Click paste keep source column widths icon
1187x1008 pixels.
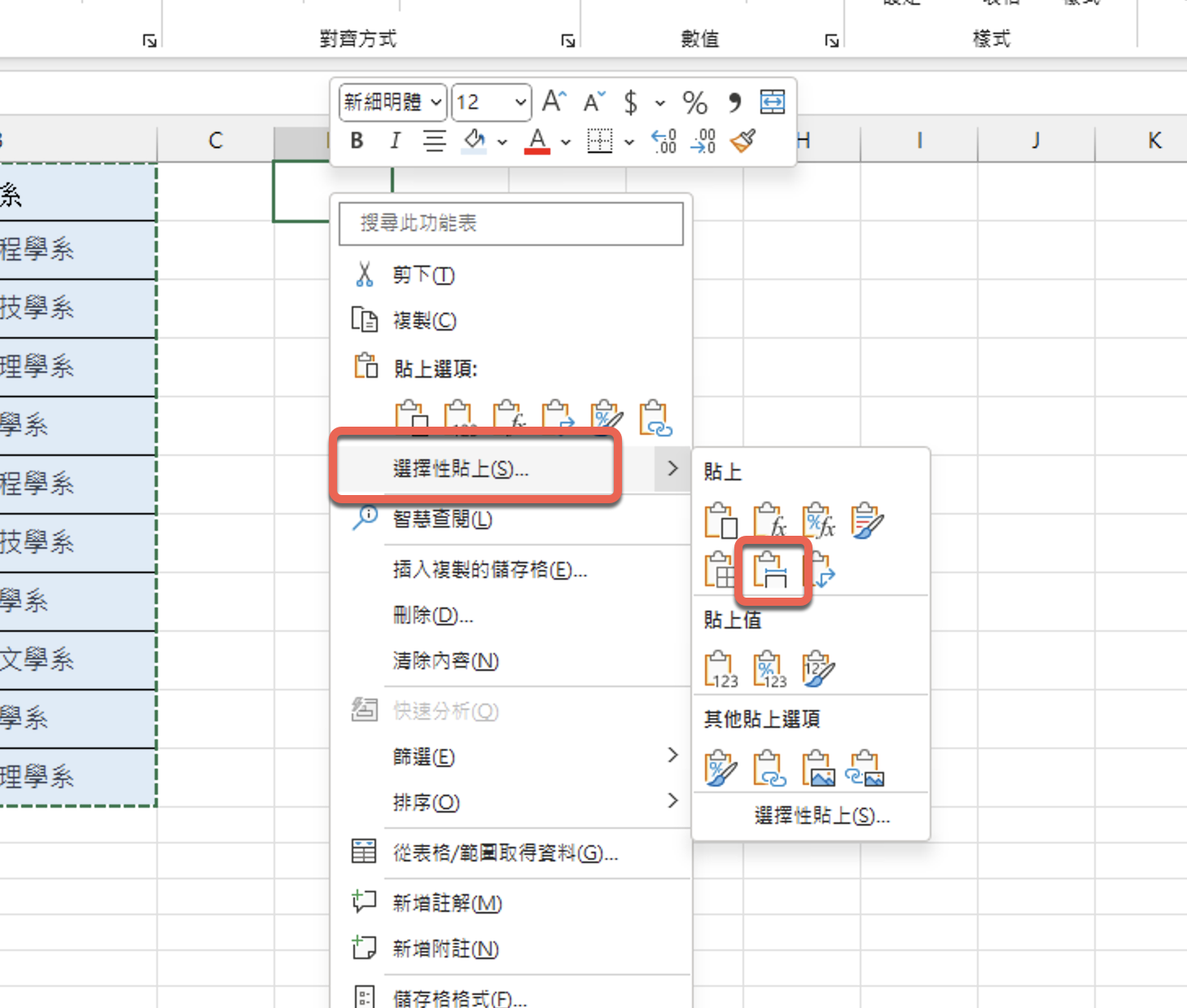[770, 570]
